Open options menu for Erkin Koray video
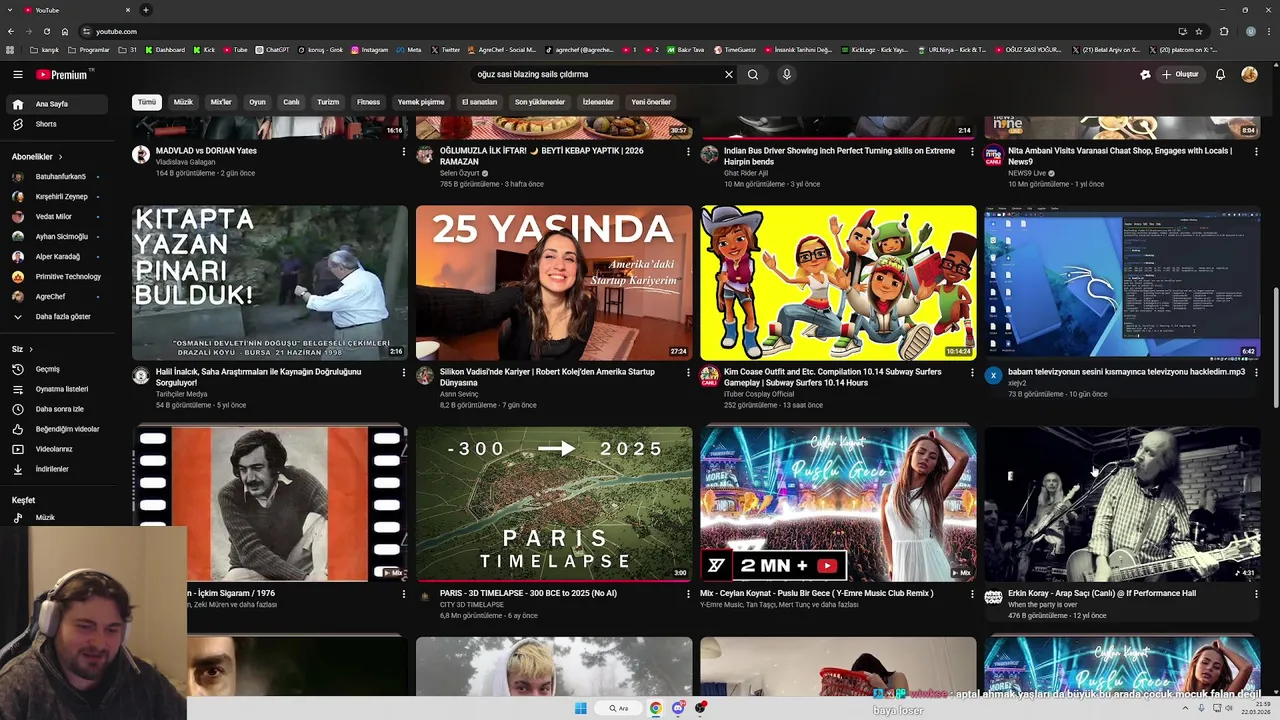This screenshot has height=720, width=1280. click(x=1256, y=594)
